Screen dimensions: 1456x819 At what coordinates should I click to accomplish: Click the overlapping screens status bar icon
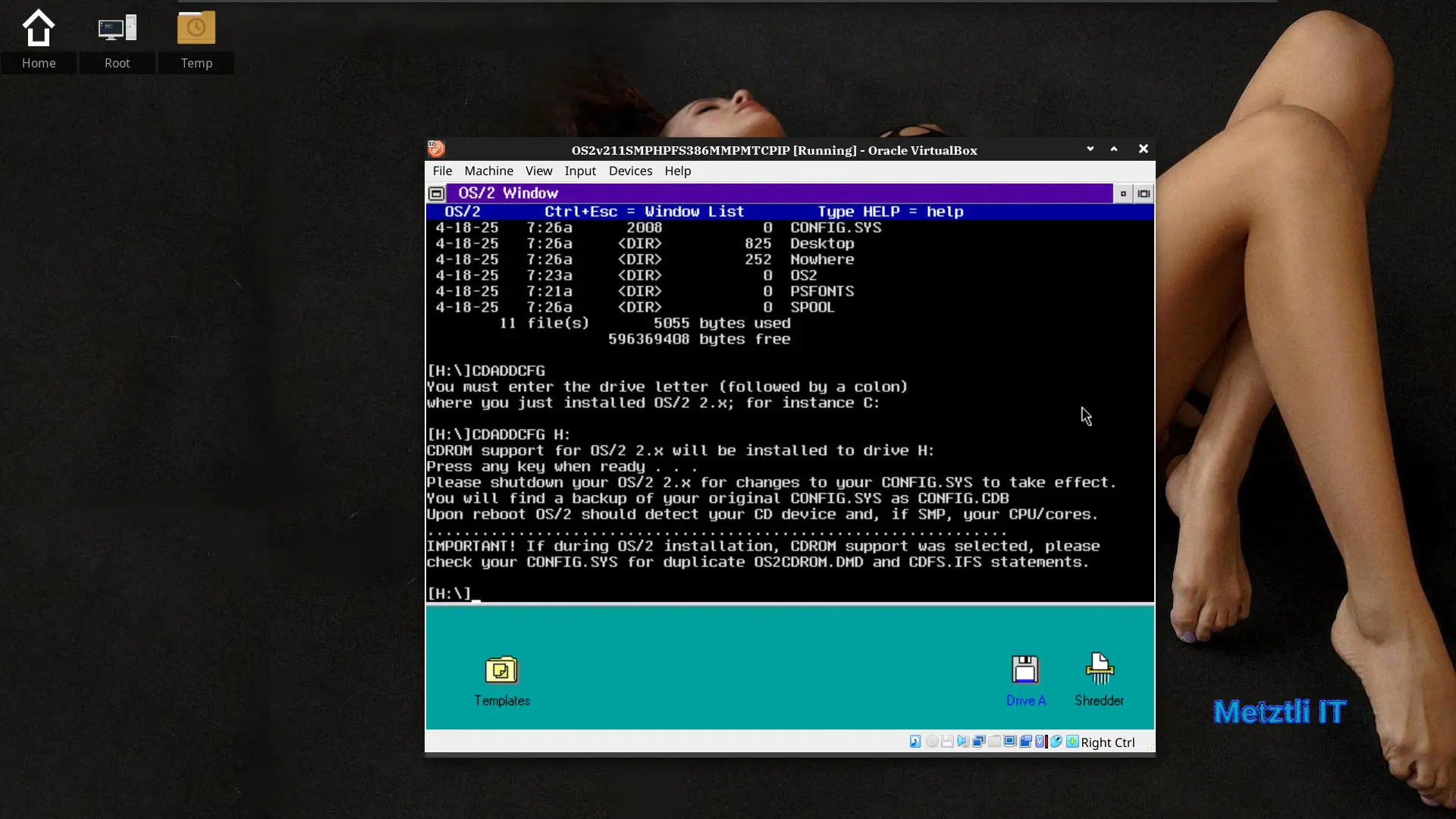(x=1025, y=742)
